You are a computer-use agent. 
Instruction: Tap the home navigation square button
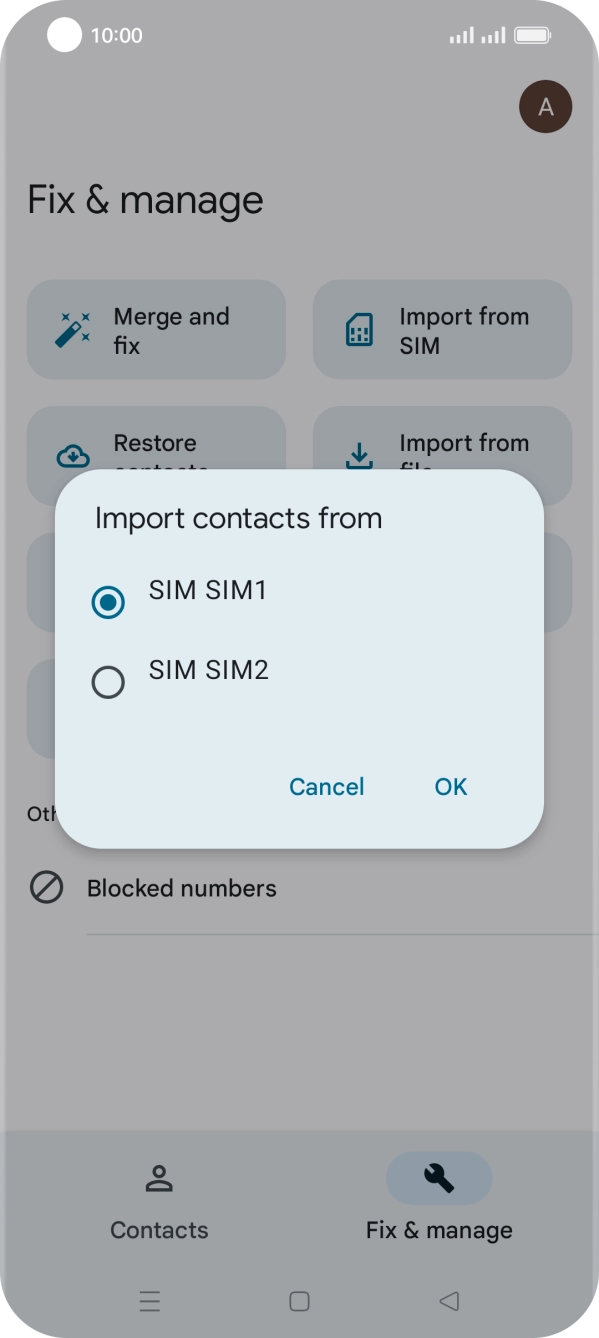pos(299,1301)
